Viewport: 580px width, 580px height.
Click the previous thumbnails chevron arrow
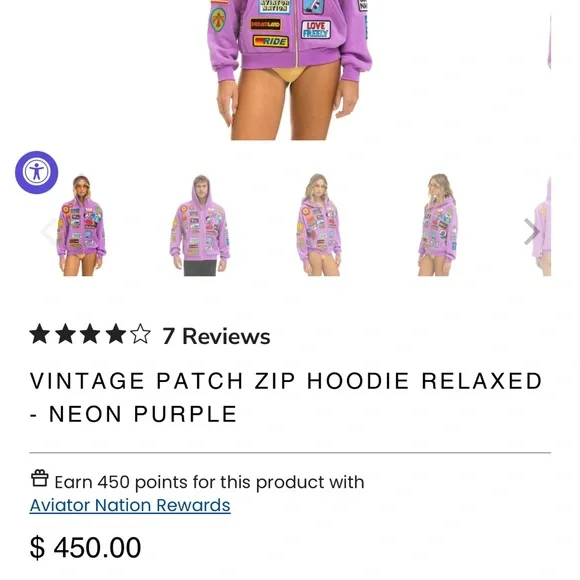[x=48, y=232]
